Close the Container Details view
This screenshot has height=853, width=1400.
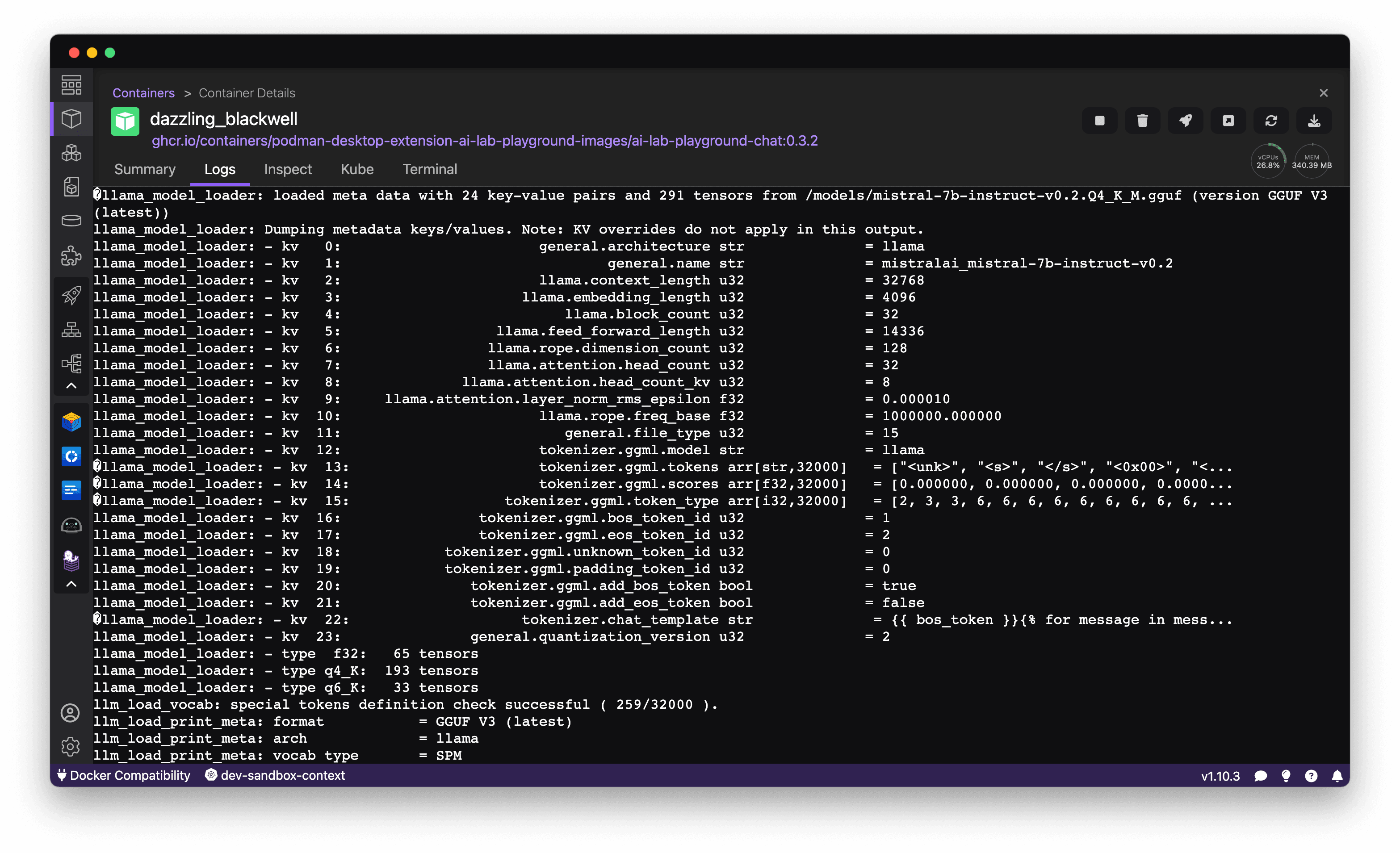1323,93
